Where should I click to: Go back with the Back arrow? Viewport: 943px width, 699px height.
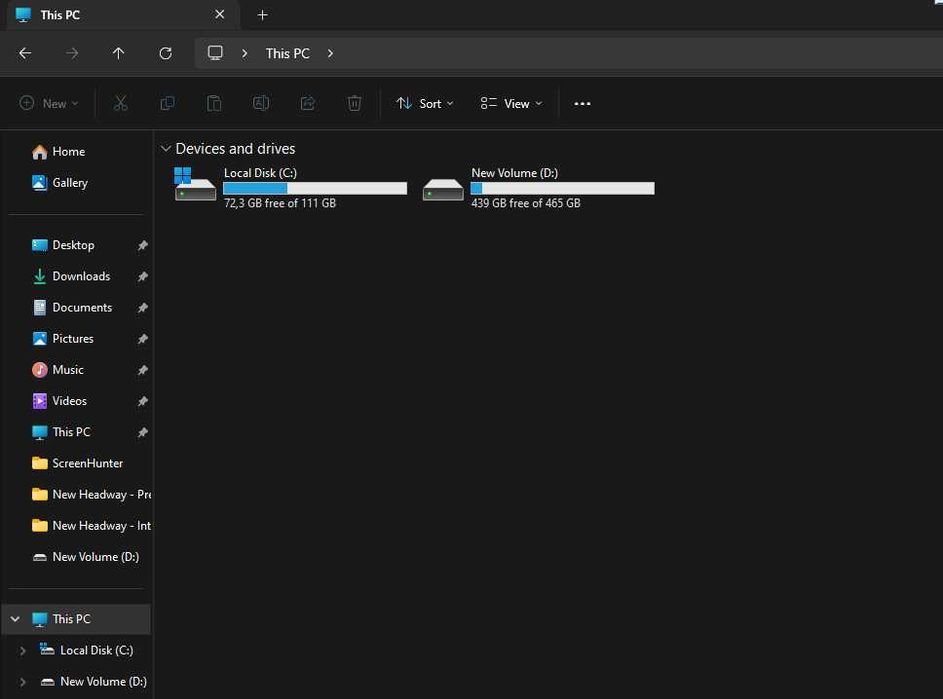(25, 53)
